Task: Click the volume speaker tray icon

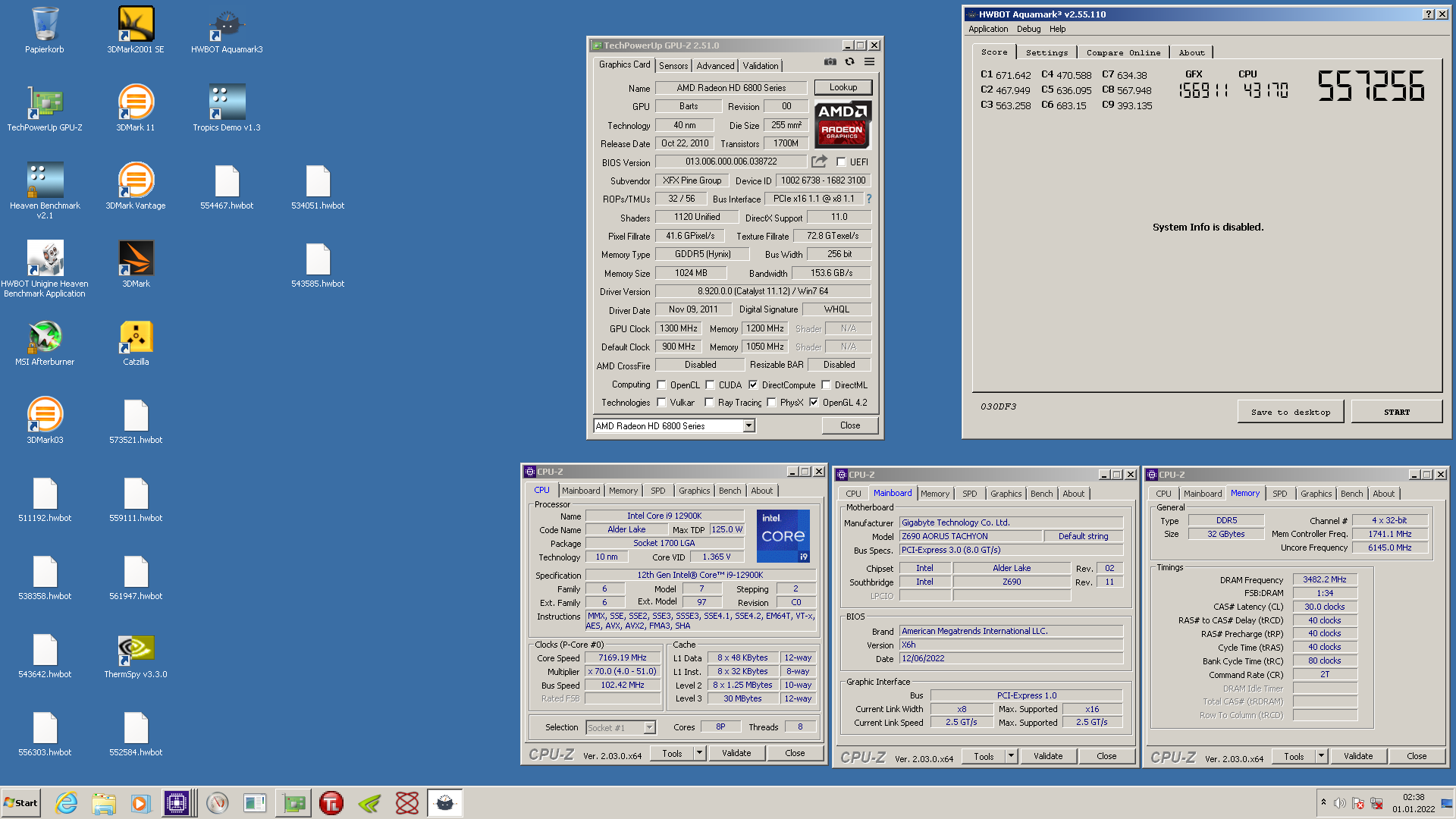Action: click(1339, 803)
